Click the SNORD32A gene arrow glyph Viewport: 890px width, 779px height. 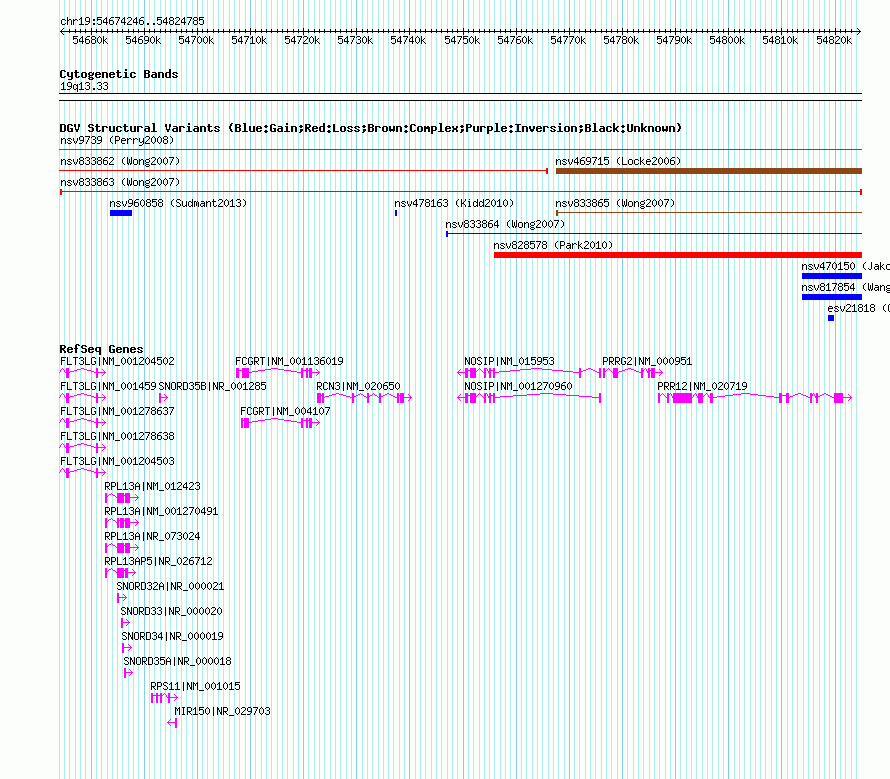click(x=122, y=598)
